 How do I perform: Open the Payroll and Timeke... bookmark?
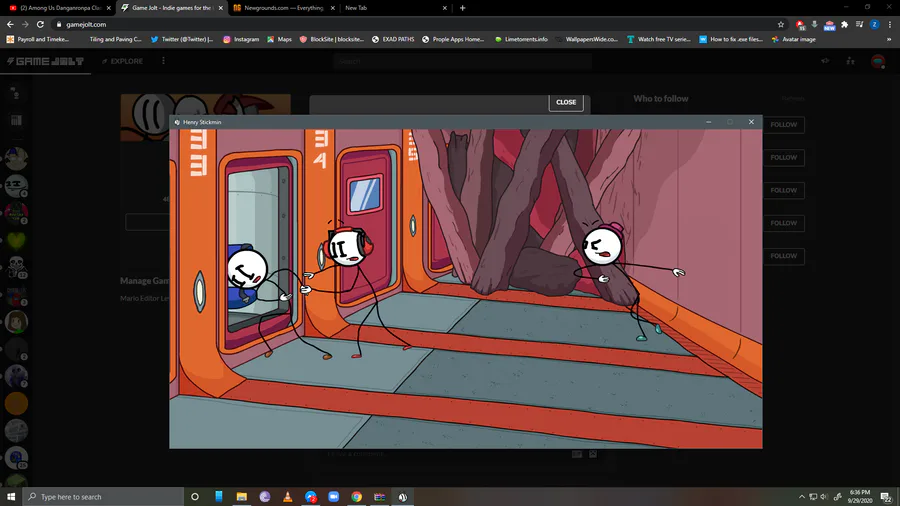[38, 39]
